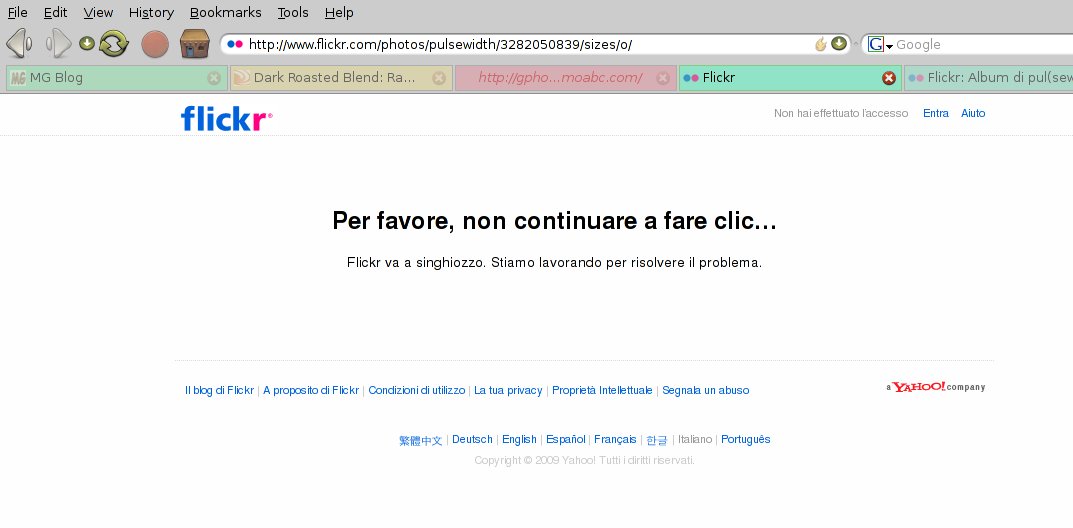Go back with the Back arrow button

(18, 44)
